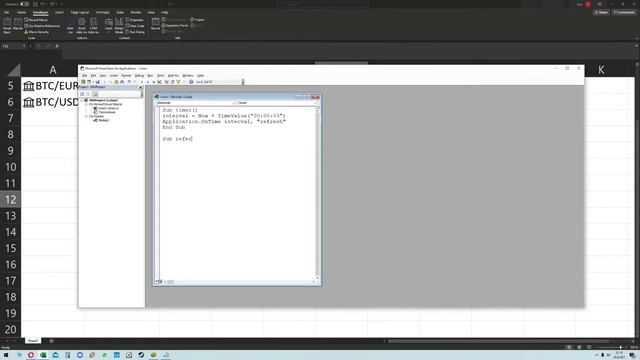This screenshot has width=640, height=360.
Task: Open the Debug menu in VBA editor
Action: (139, 76)
